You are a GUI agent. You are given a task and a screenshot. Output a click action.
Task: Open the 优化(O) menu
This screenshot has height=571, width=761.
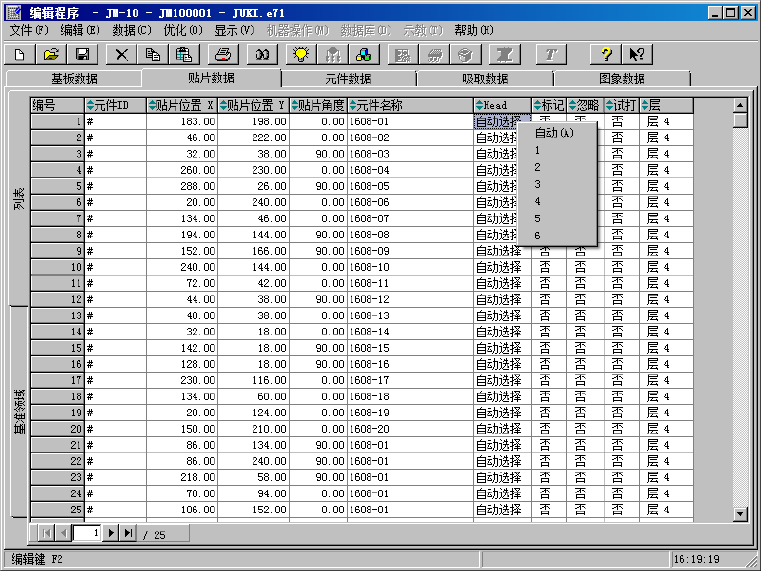(x=183, y=31)
